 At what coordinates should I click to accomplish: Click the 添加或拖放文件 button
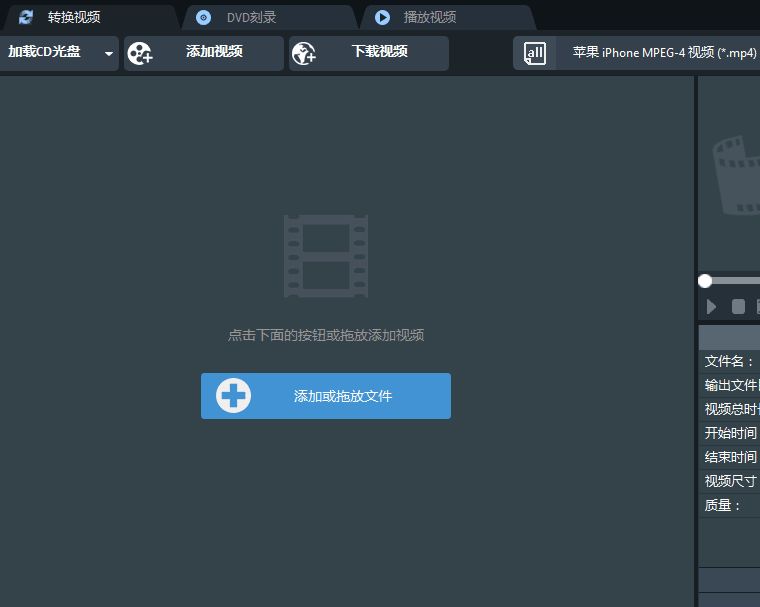[x=326, y=396]
